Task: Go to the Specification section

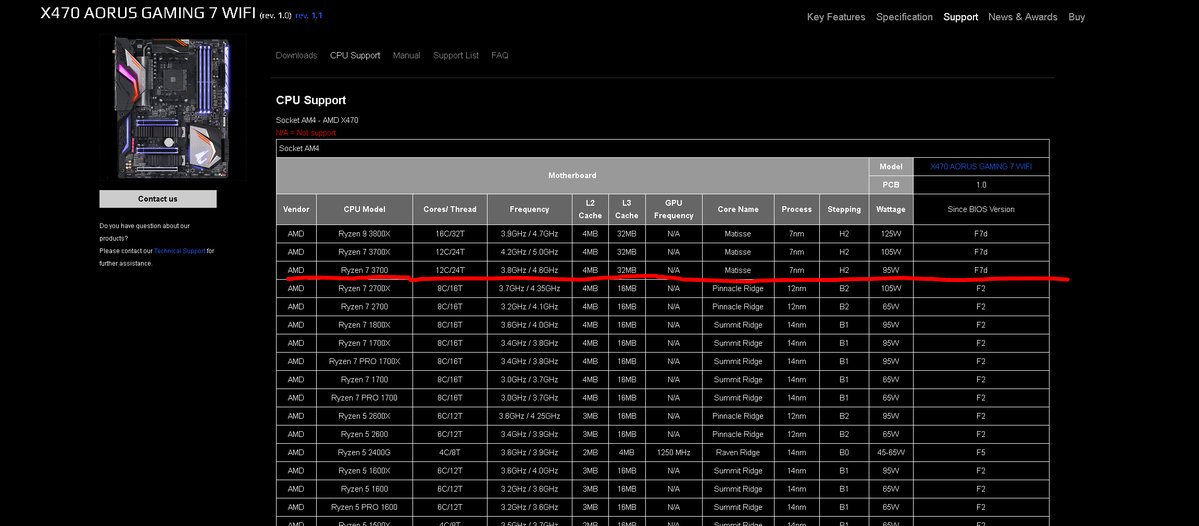Action: tap(904, 17)
